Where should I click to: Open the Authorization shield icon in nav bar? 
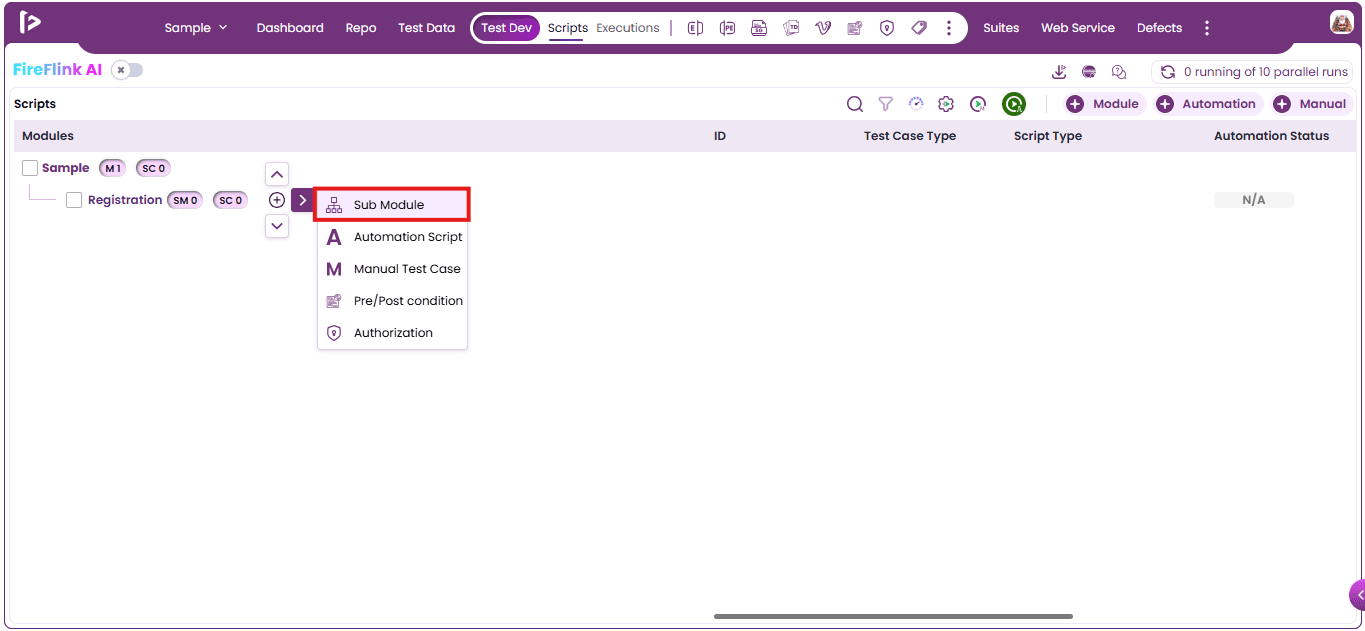tap(887, 28)
